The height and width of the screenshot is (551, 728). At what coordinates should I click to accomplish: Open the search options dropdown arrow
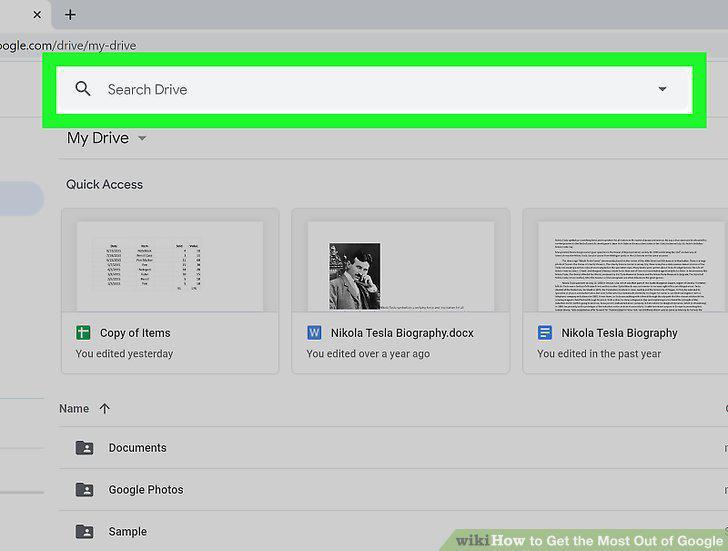click(663, 89)
